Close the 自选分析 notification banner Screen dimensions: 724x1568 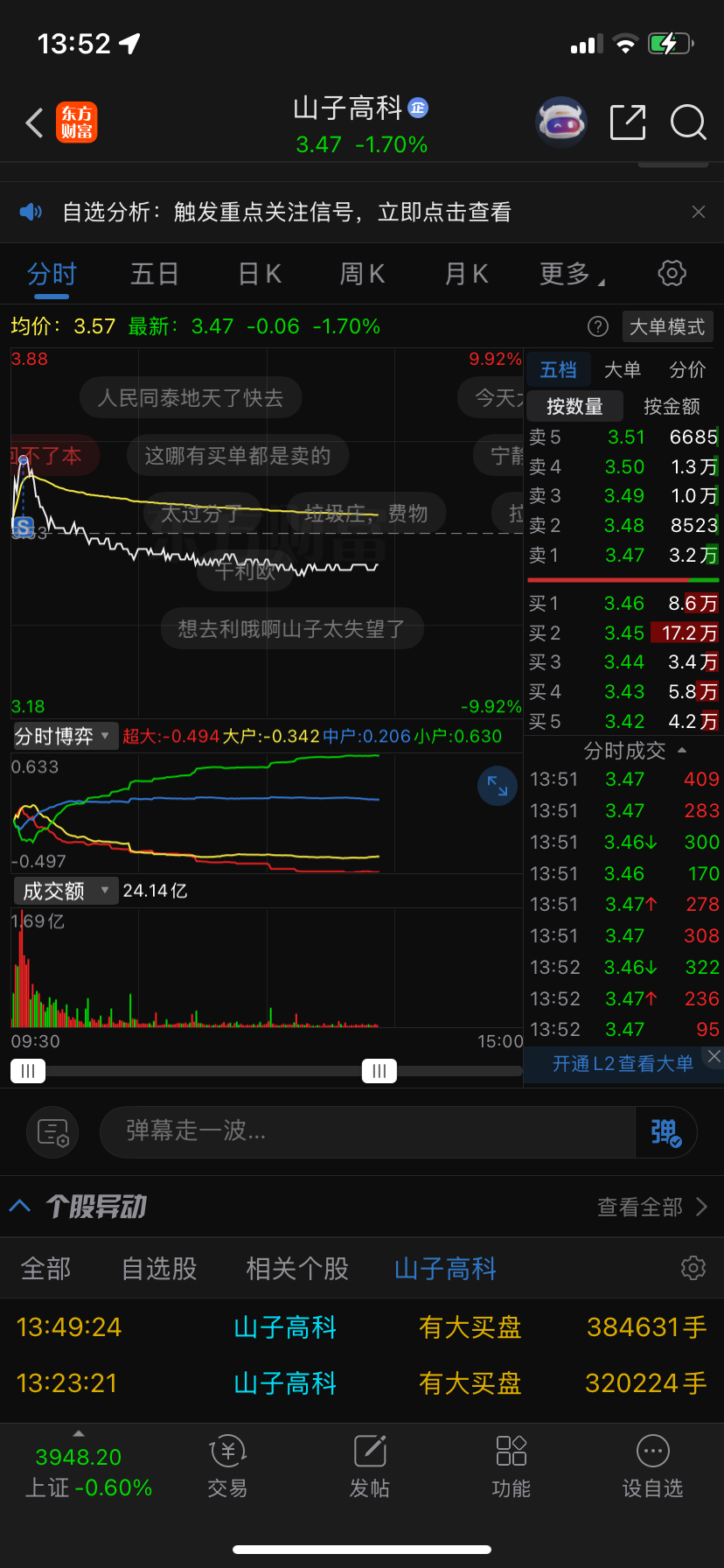pyautogui.click(x=699, y=212)
